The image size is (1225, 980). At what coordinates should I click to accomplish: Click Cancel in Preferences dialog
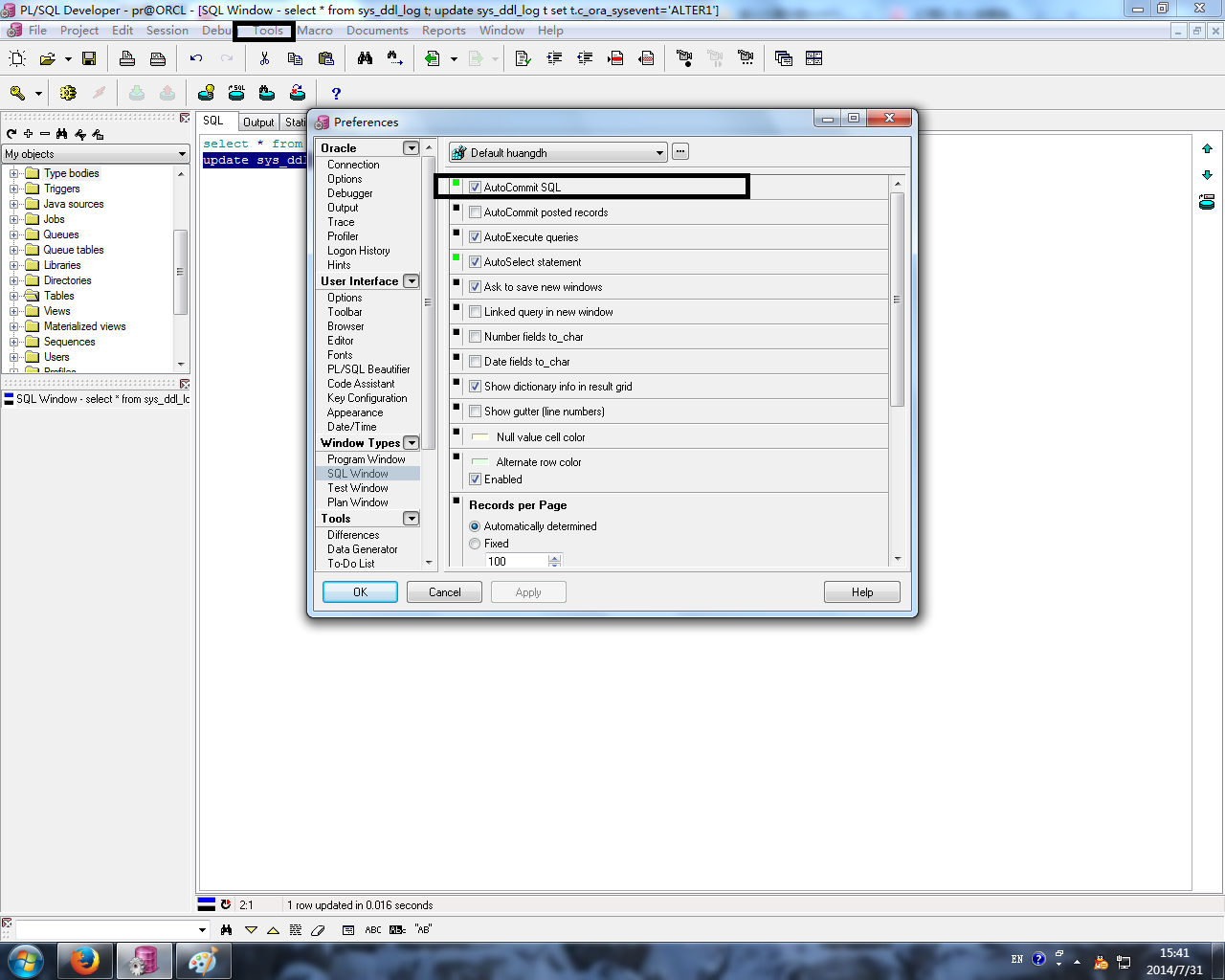(x=444, y=592)
